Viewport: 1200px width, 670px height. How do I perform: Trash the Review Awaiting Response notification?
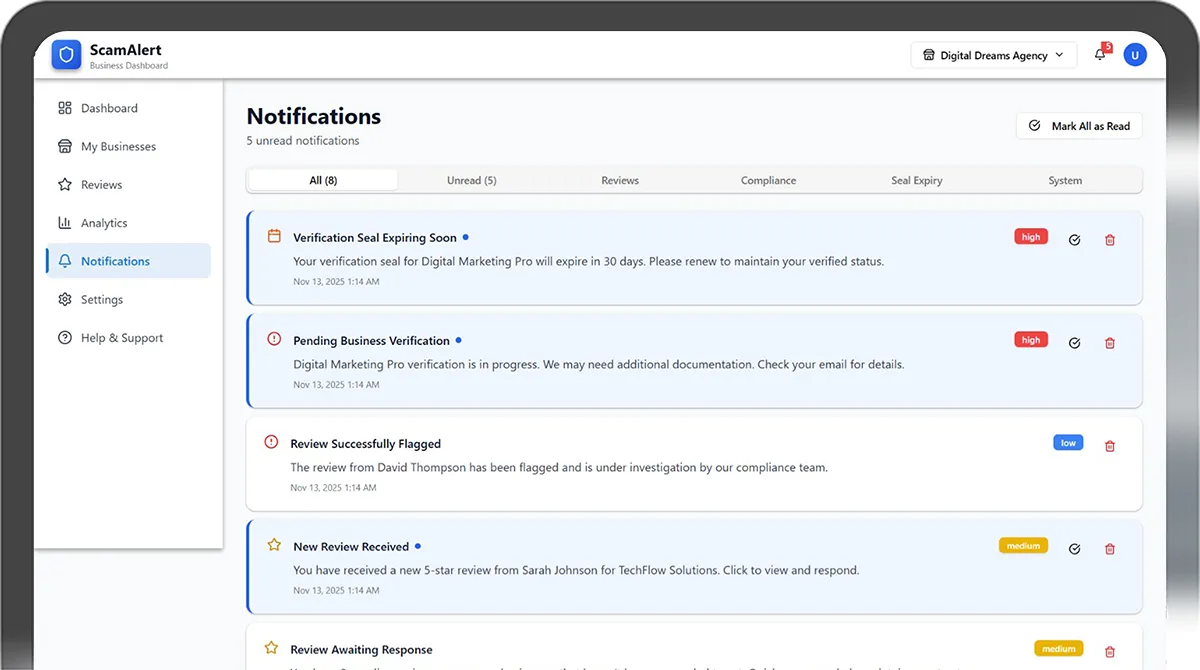pyautogui.click(x=1109, y=651)
